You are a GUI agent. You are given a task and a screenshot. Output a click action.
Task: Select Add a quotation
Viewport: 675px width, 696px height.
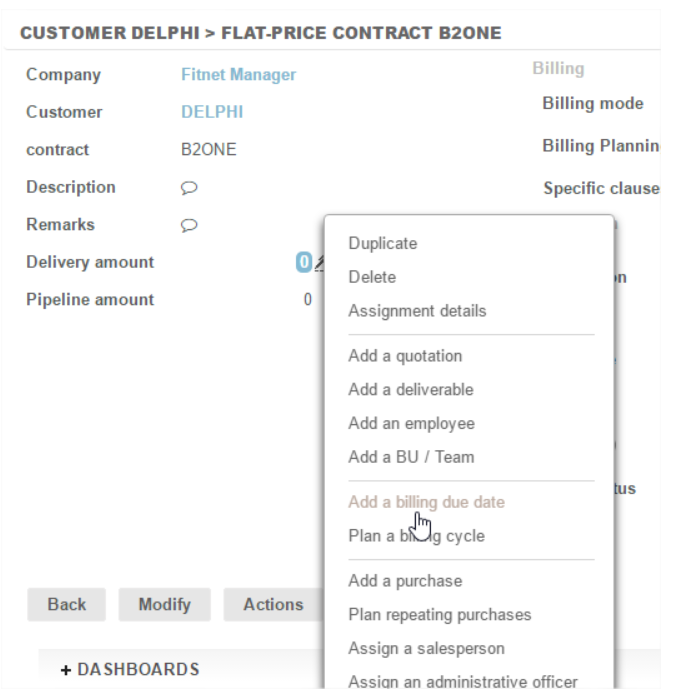click(x=405, y=356)
